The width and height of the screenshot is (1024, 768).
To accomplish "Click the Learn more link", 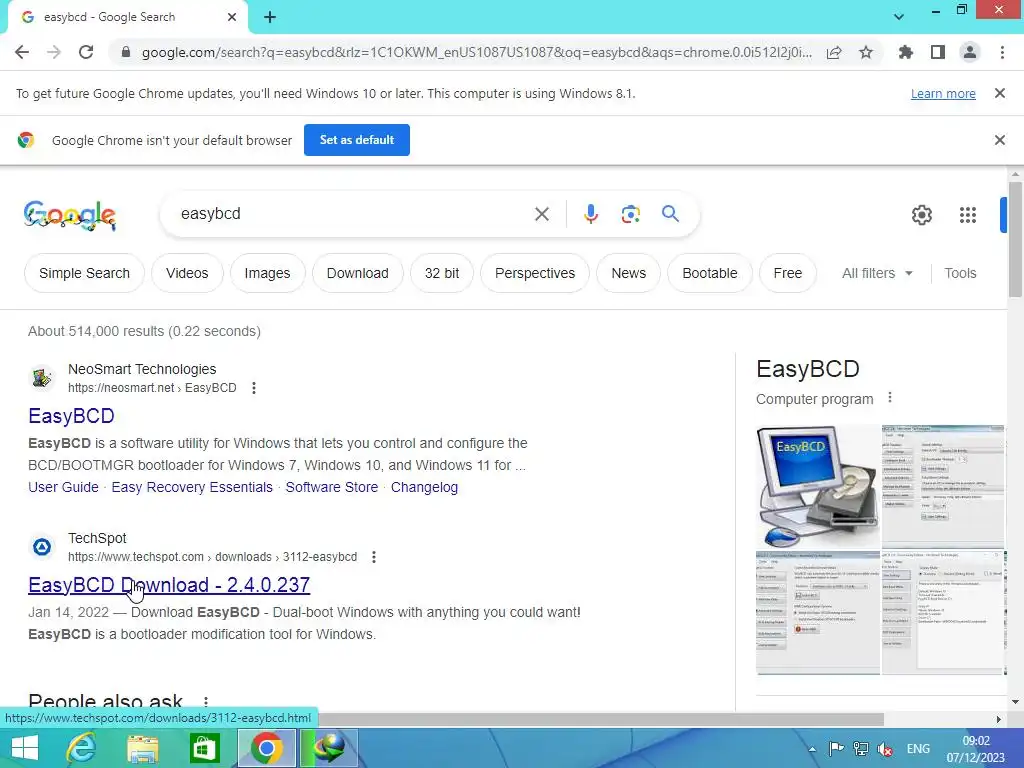I will tap(943, 93).
